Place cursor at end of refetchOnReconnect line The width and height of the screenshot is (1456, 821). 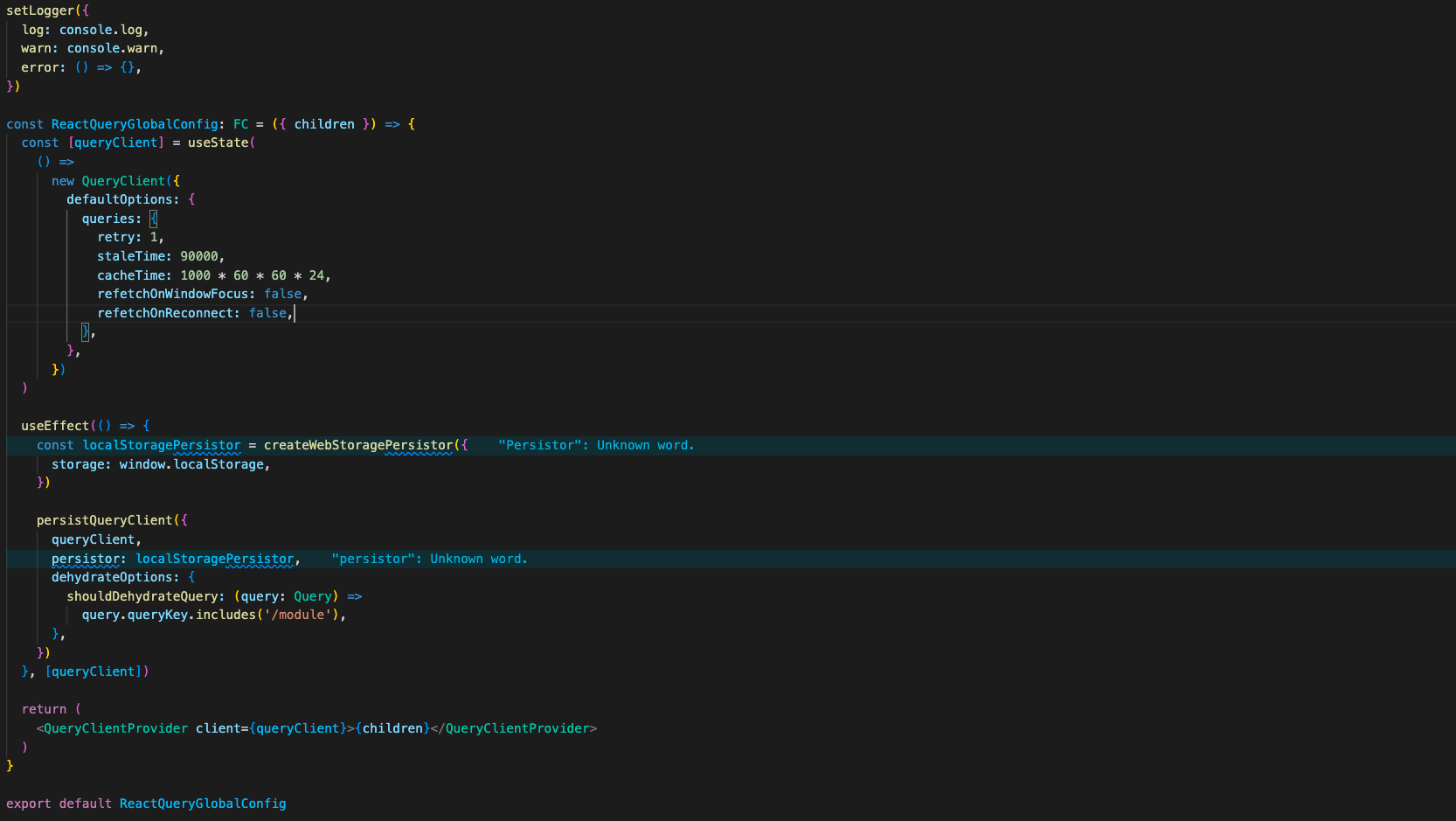pyautogui.click(x=295, y=313)
